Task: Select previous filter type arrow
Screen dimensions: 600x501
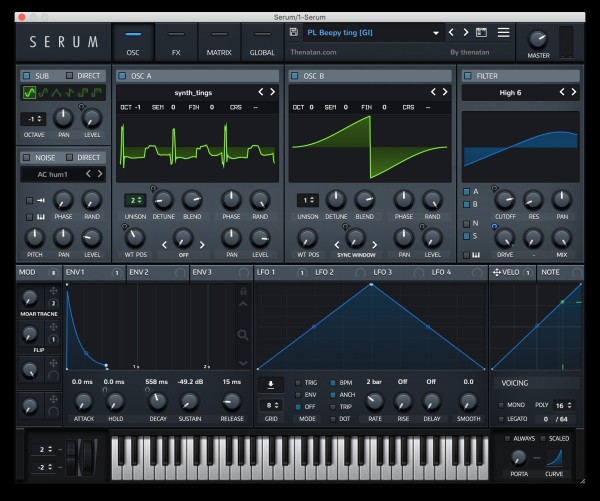Action: [561, 92]
